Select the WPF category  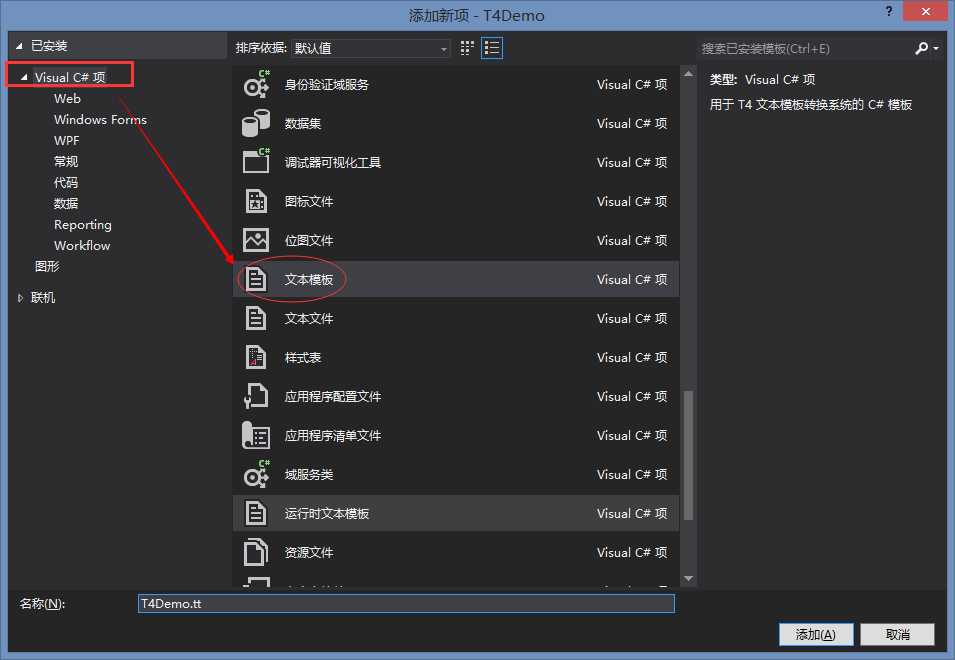coord(66,141)
